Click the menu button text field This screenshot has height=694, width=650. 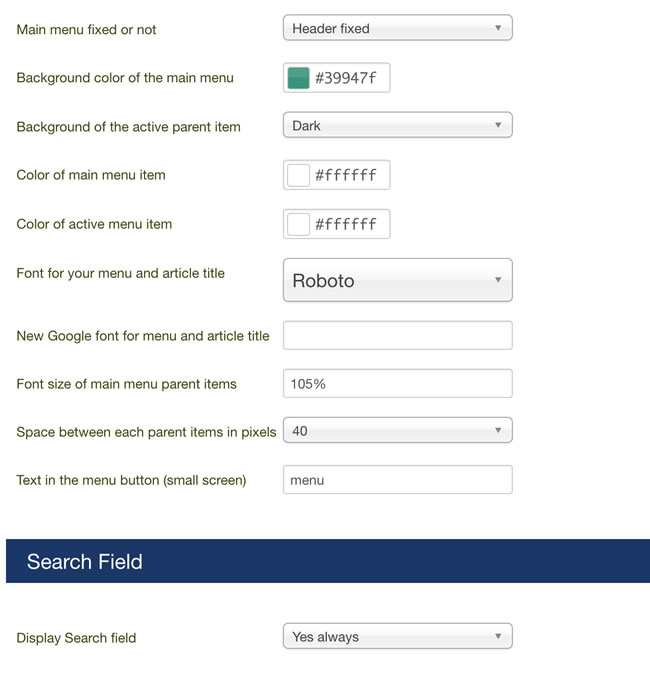click(397, 480)
